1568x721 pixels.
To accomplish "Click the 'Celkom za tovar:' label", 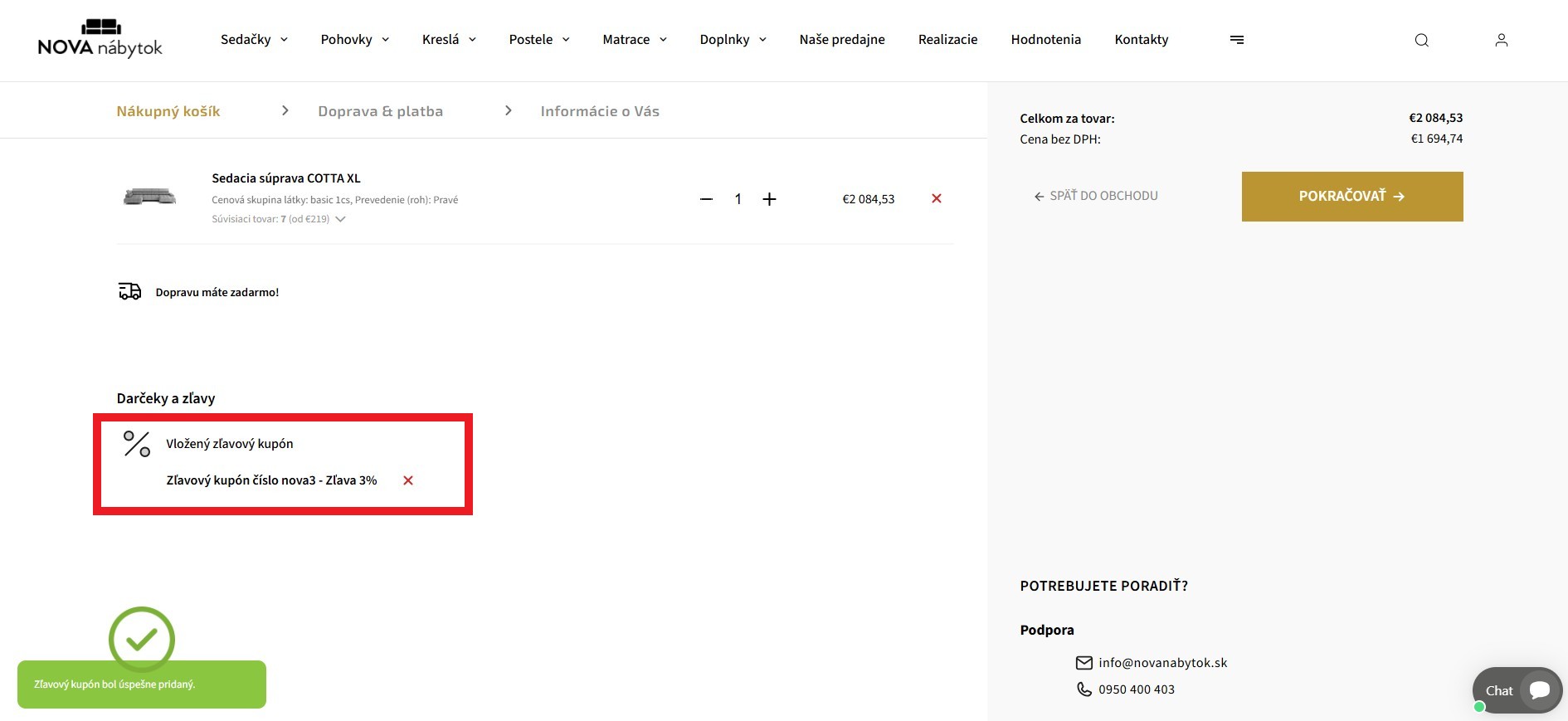I will coord(1068,119).
